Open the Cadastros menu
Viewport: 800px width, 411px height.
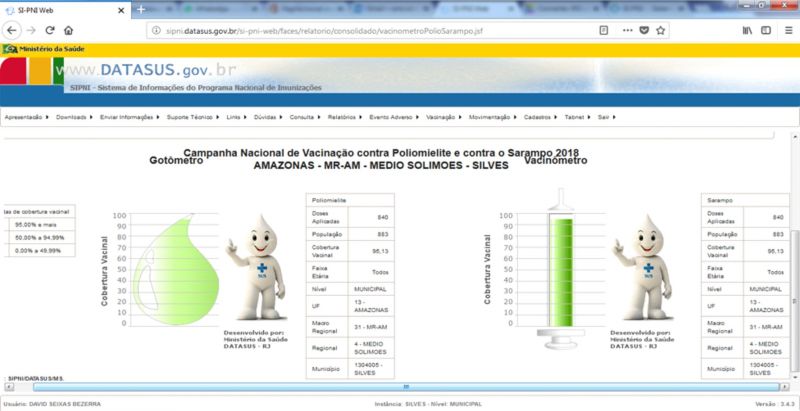pos(541,117)
